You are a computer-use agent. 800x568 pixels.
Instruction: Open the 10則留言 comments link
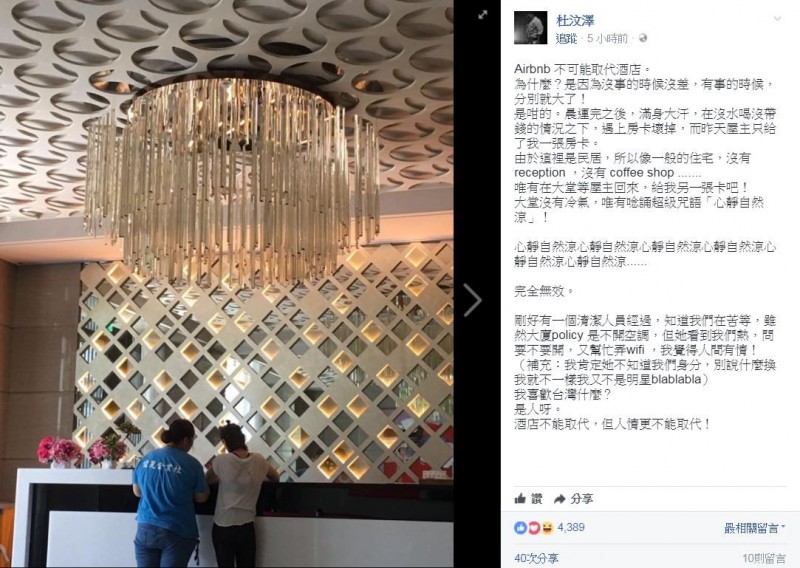pos(764,558)
